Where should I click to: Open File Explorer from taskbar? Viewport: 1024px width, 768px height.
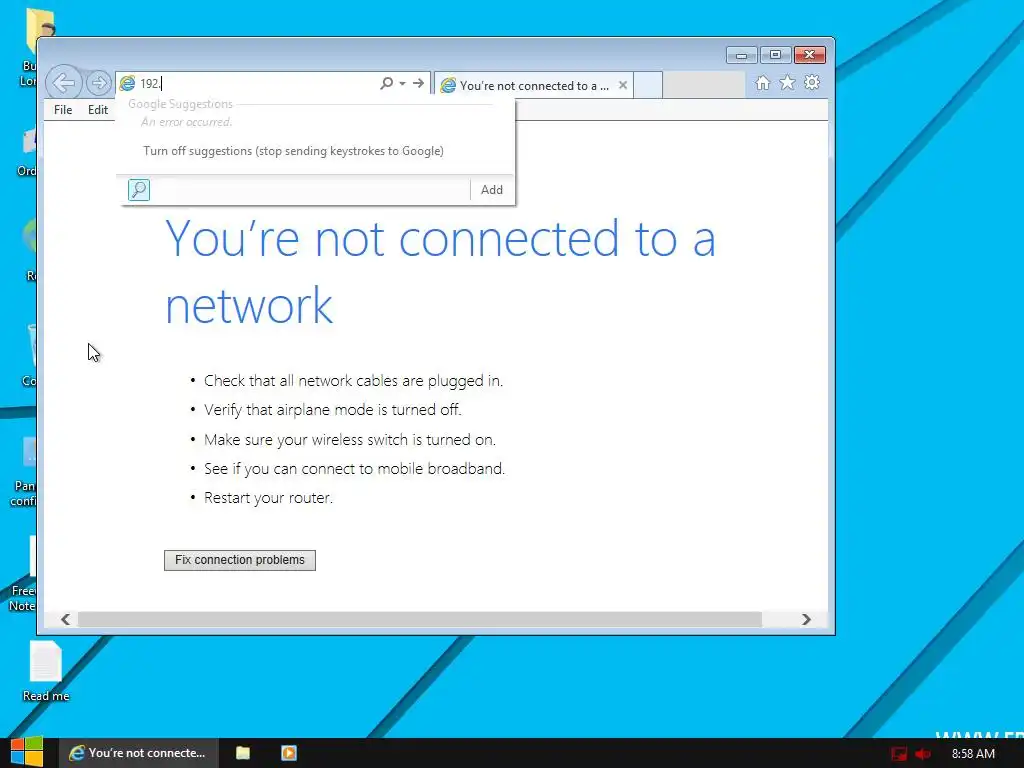(243, 753)
